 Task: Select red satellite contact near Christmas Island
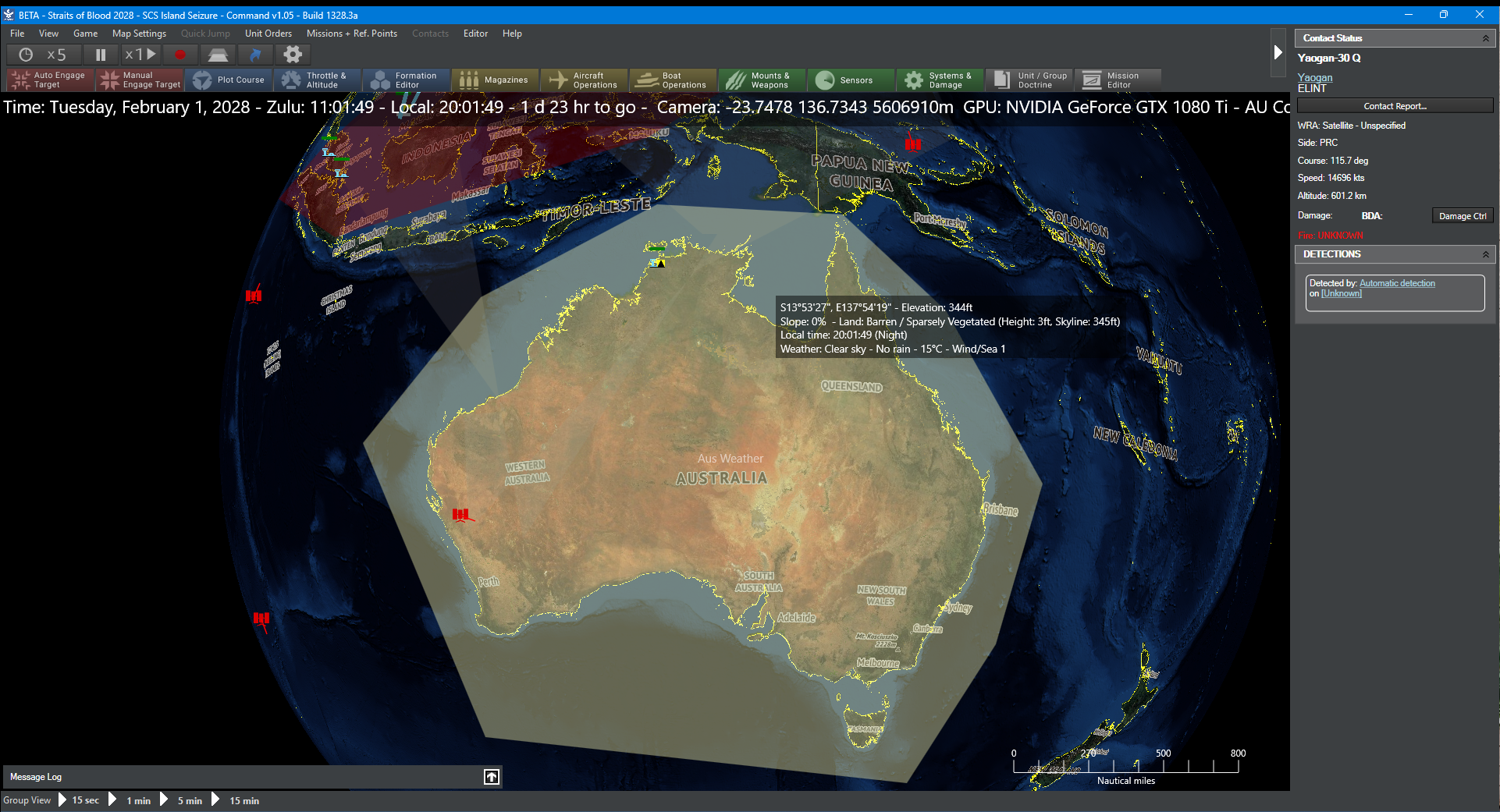click(254, 295)
